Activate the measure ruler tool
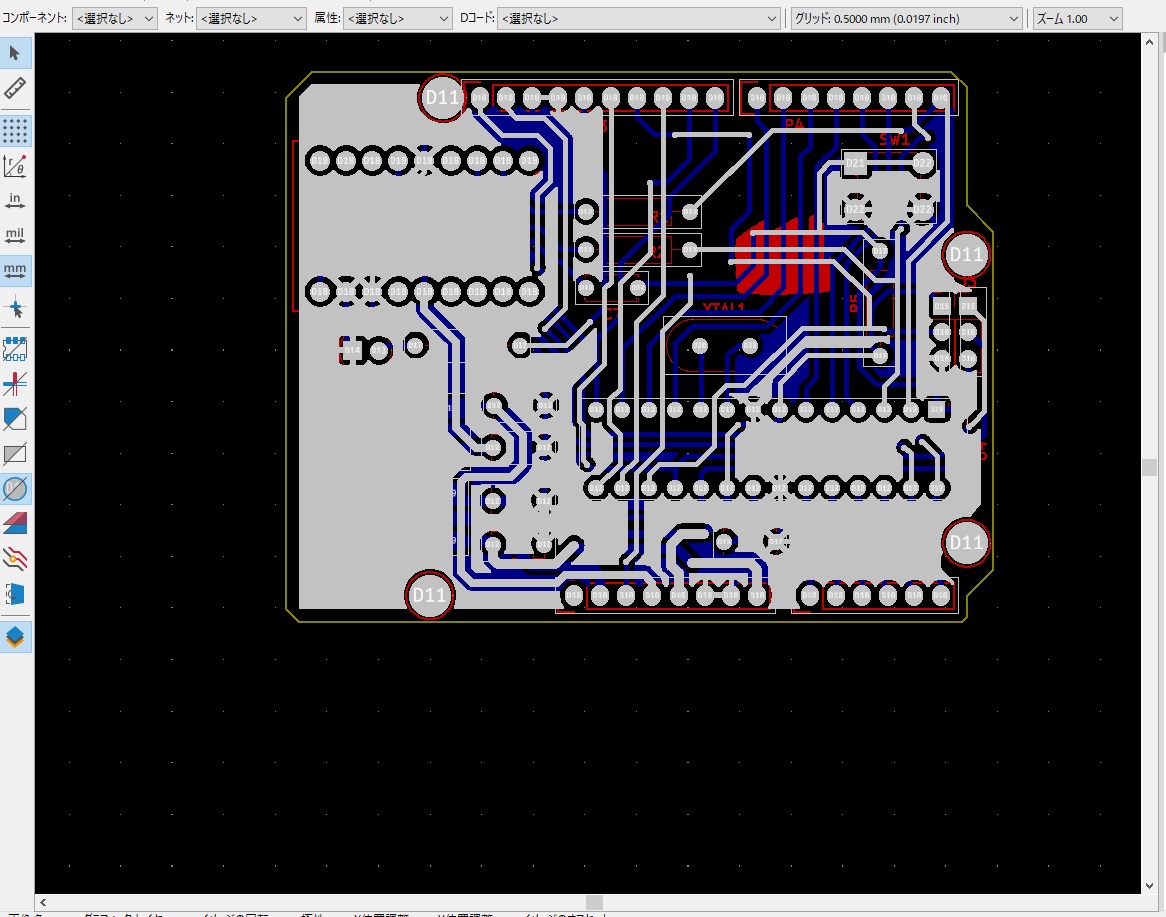This screenshot has height=917, width=1166. click(15, 88)
